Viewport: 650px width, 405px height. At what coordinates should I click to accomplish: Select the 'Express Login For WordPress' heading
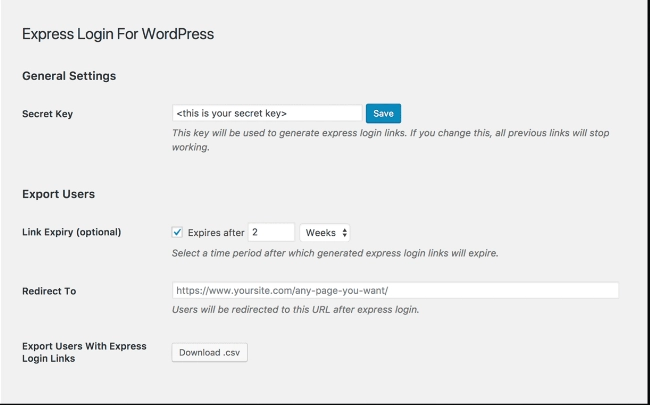pos(118,34)
